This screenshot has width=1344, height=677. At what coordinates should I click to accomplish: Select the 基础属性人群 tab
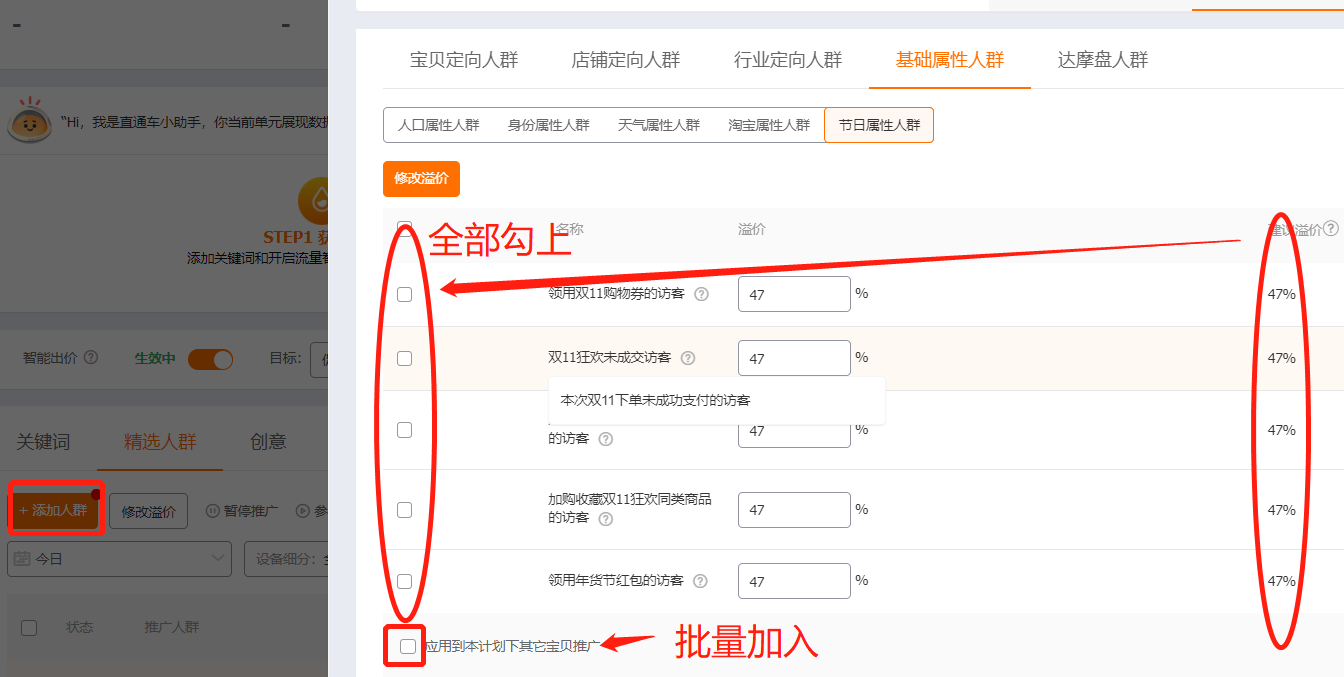tap(950, 60)
